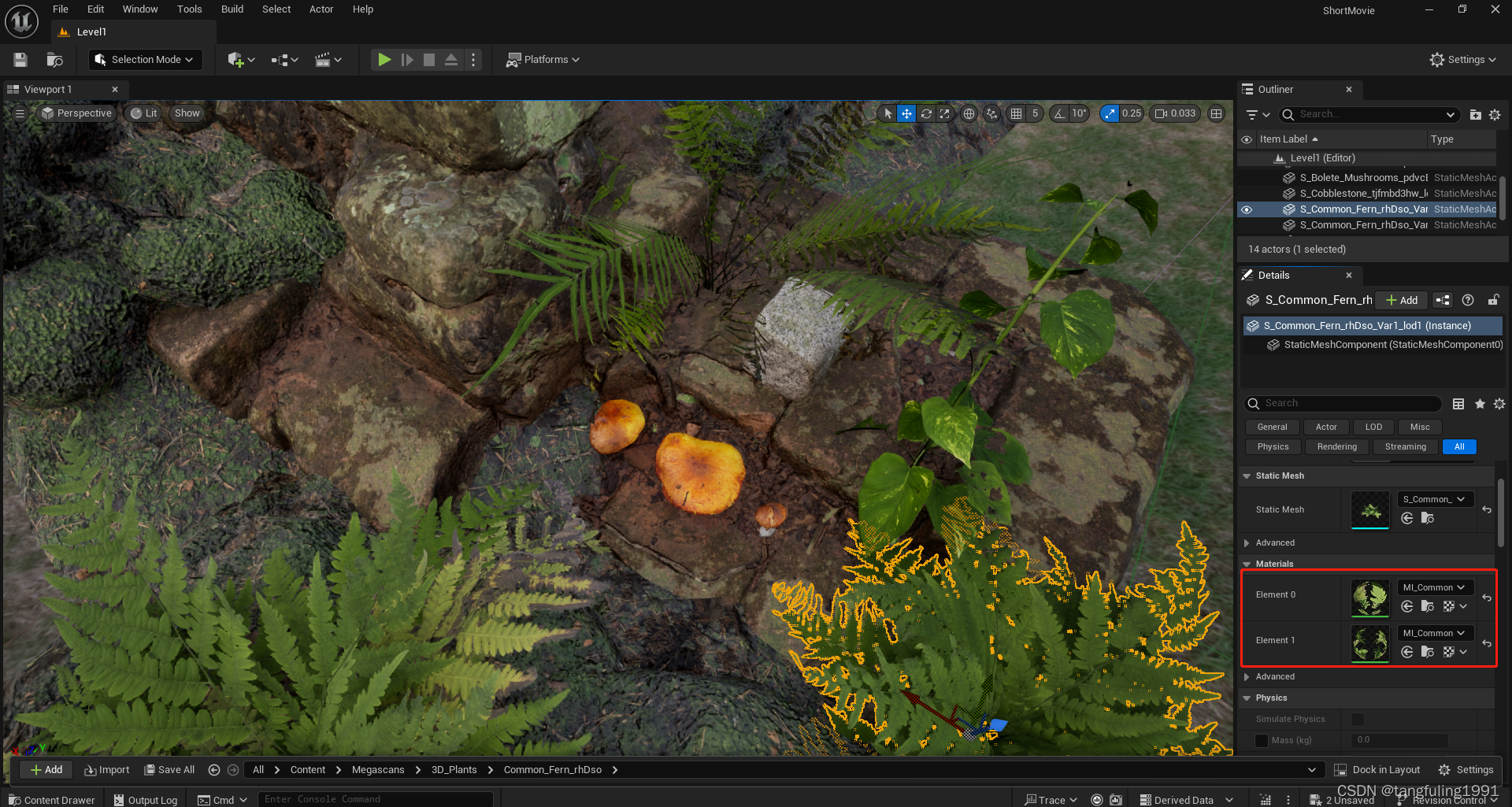Activate the Rotate tool in the viewport

926,113
